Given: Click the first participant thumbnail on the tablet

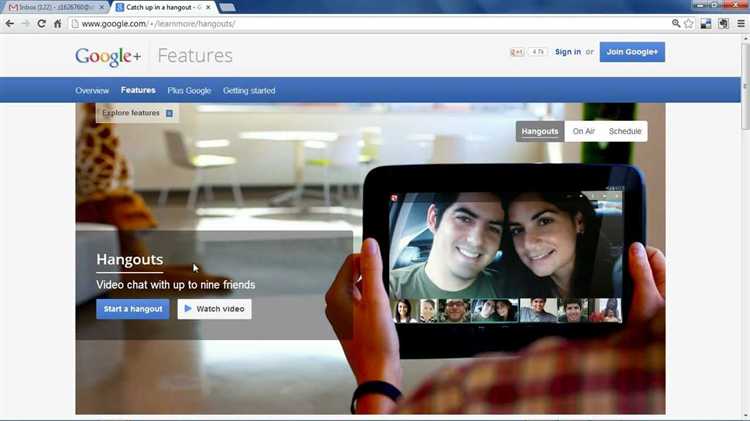Looking at the screenshot, I should click(405, 310).
